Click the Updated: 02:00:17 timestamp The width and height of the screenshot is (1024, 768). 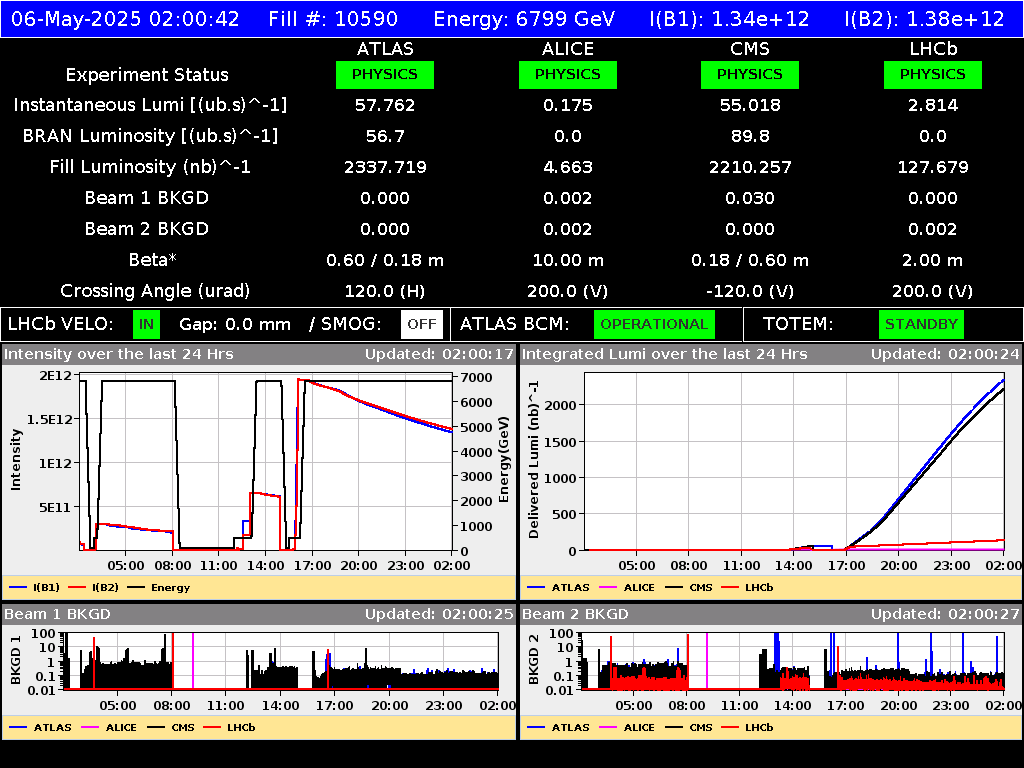(440, 354)
